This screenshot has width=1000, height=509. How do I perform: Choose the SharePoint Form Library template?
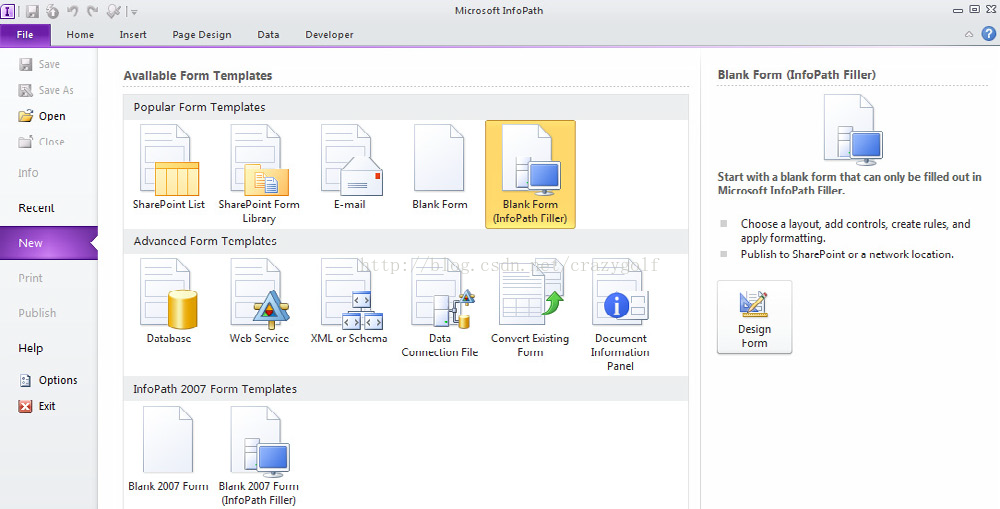[259, 173]
